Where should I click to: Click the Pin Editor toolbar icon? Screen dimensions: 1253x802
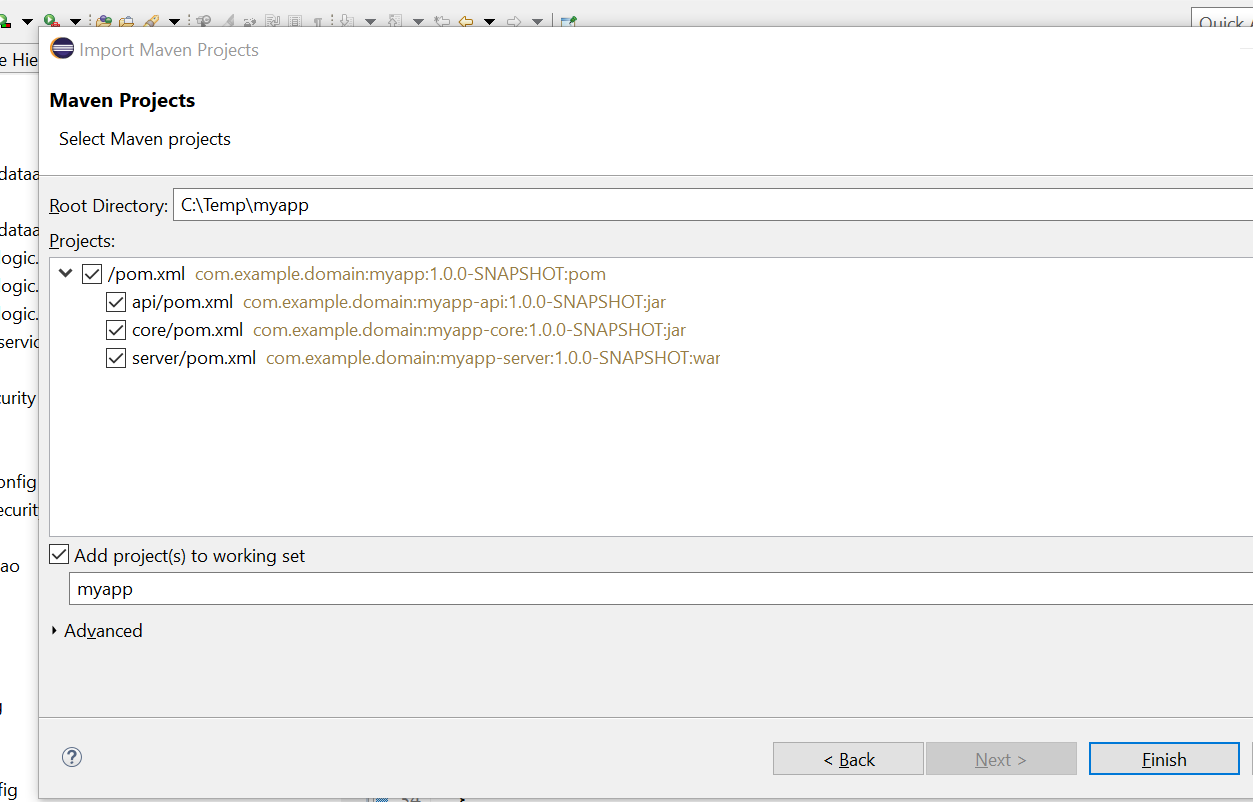(x=568, y=21)
